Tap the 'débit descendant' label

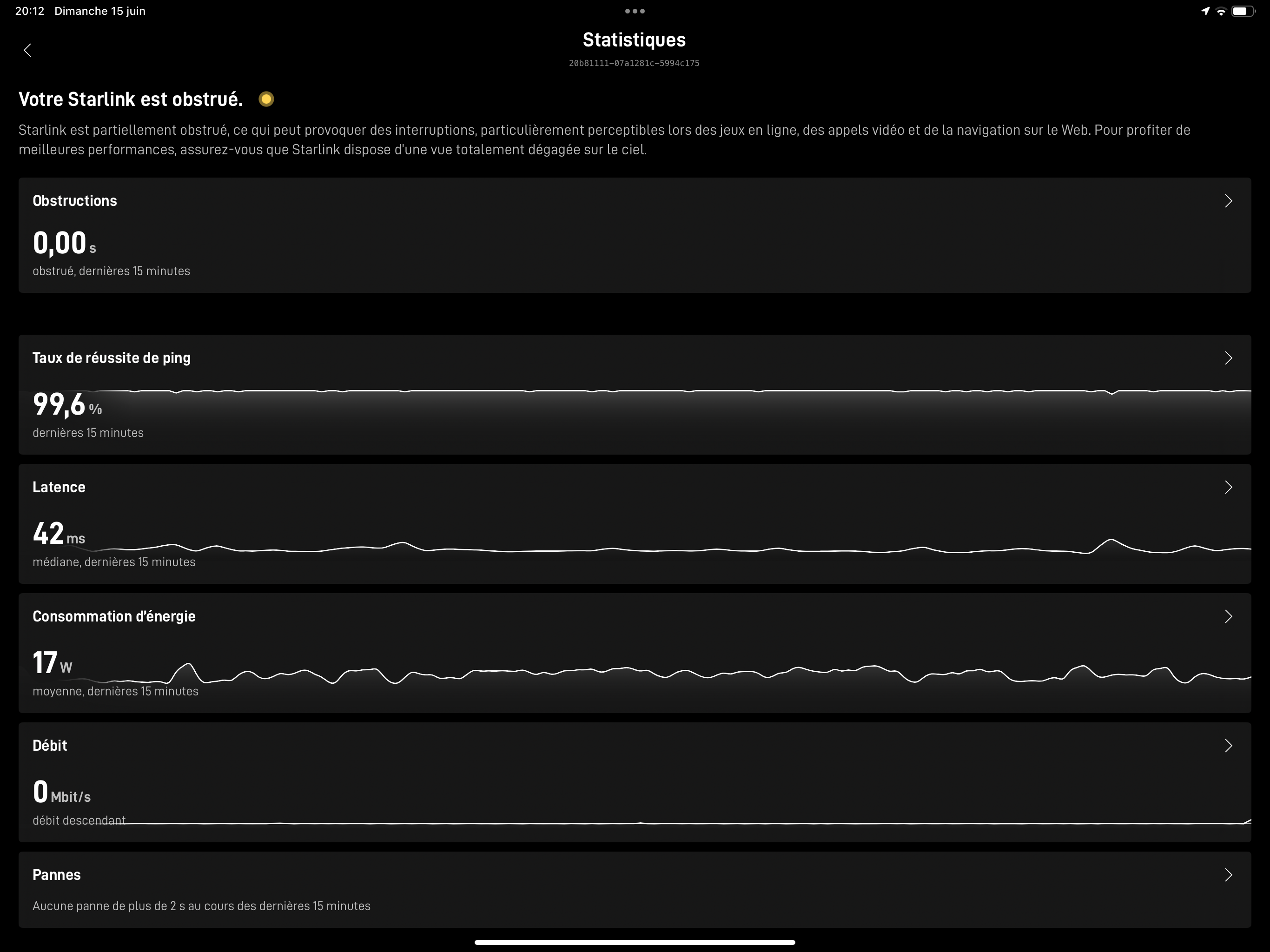(x=79, y=820)
